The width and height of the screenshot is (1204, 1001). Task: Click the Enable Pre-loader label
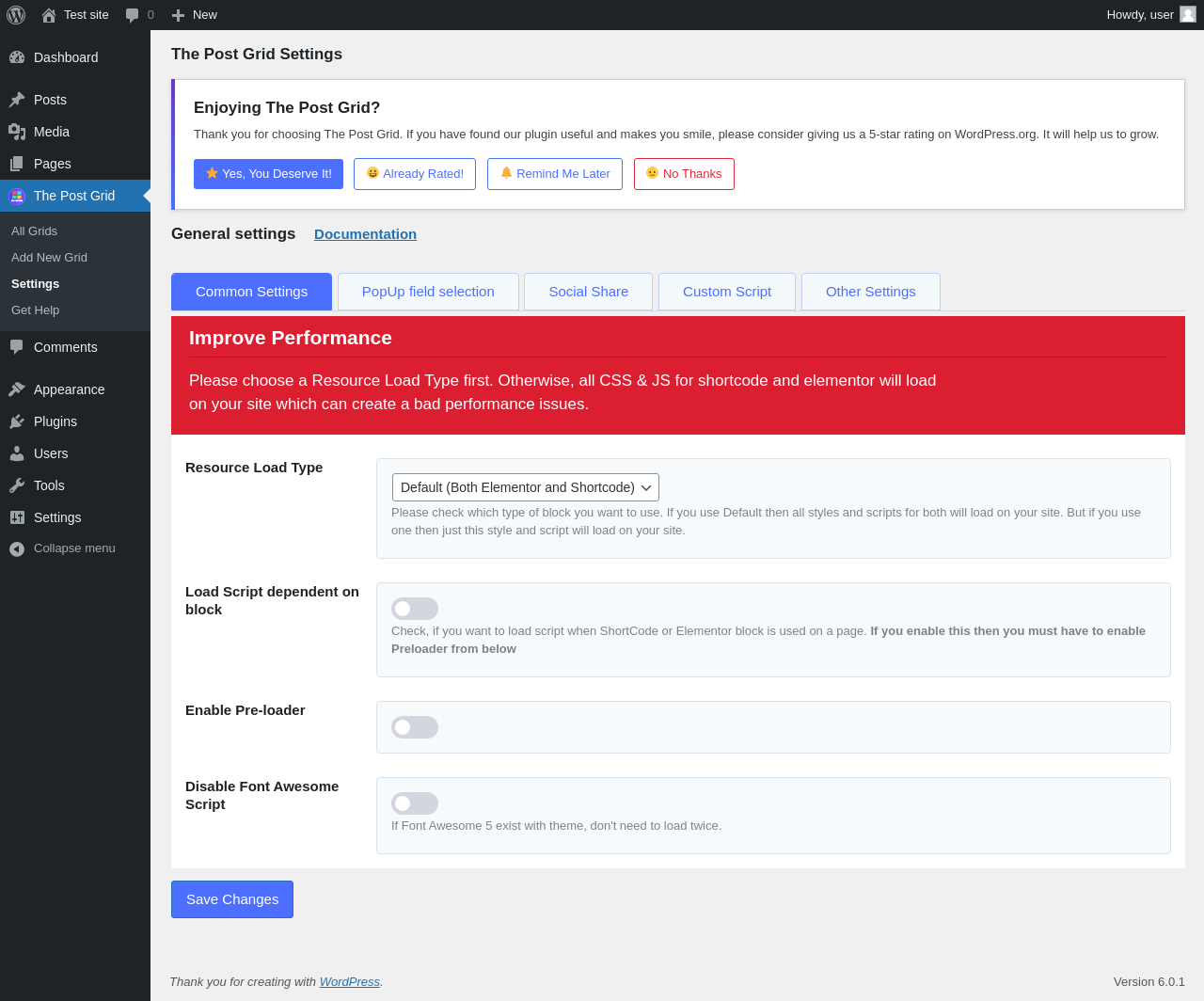coord(246,710)
